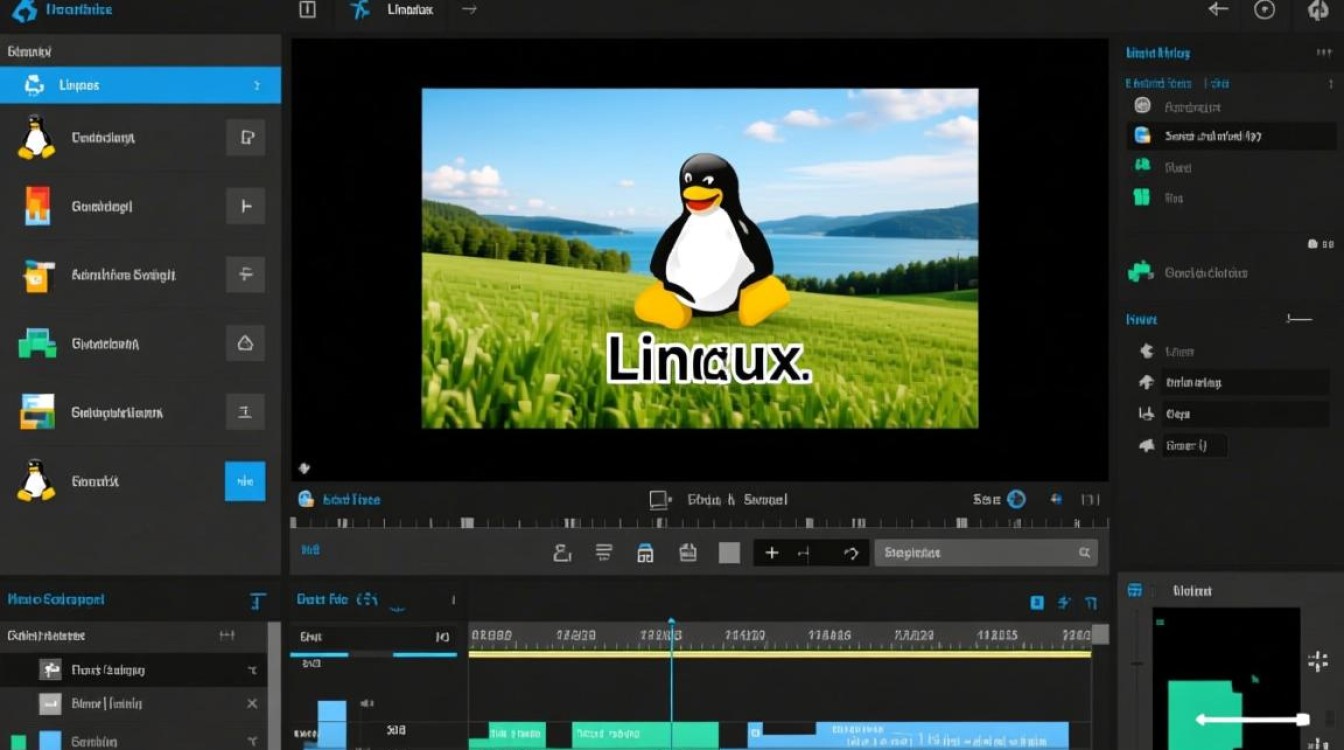Viewport: 1344px width, 750px height.
Task: Click the filter icon in the bottom-left panel header
Action: point(258,598)
